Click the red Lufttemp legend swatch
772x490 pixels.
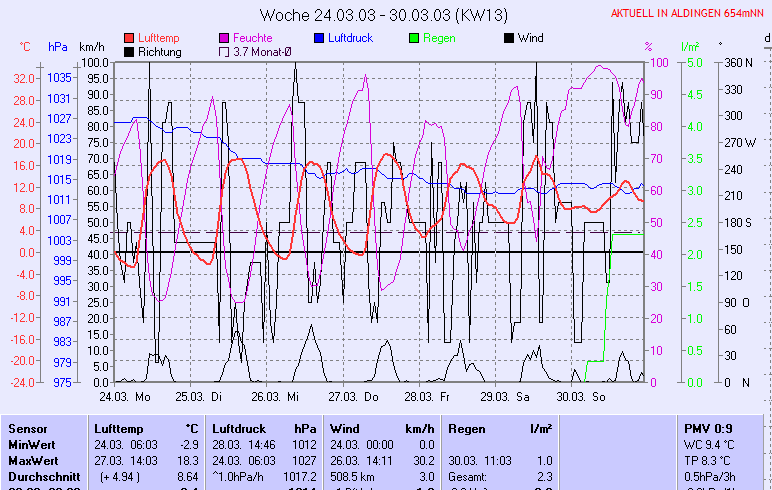[129, 38]
